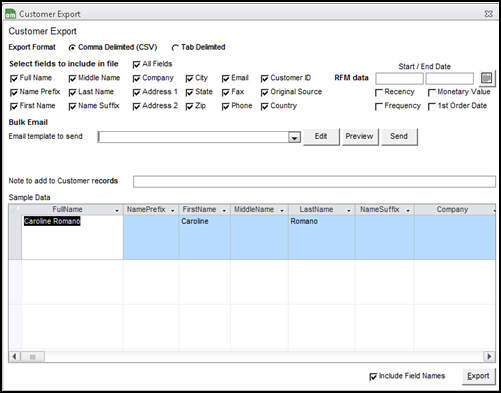This screenshot has height=393, width=501.
Task: Click the select-all corner of sample grid
Action: coord(15,210)
